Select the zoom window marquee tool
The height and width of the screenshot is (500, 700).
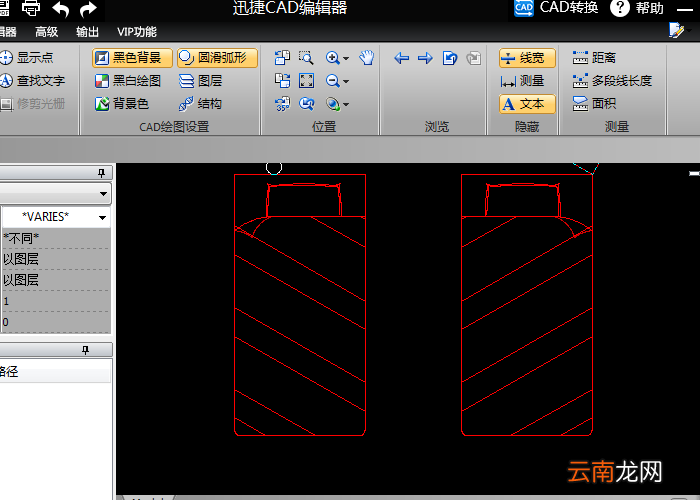(306, 58)
